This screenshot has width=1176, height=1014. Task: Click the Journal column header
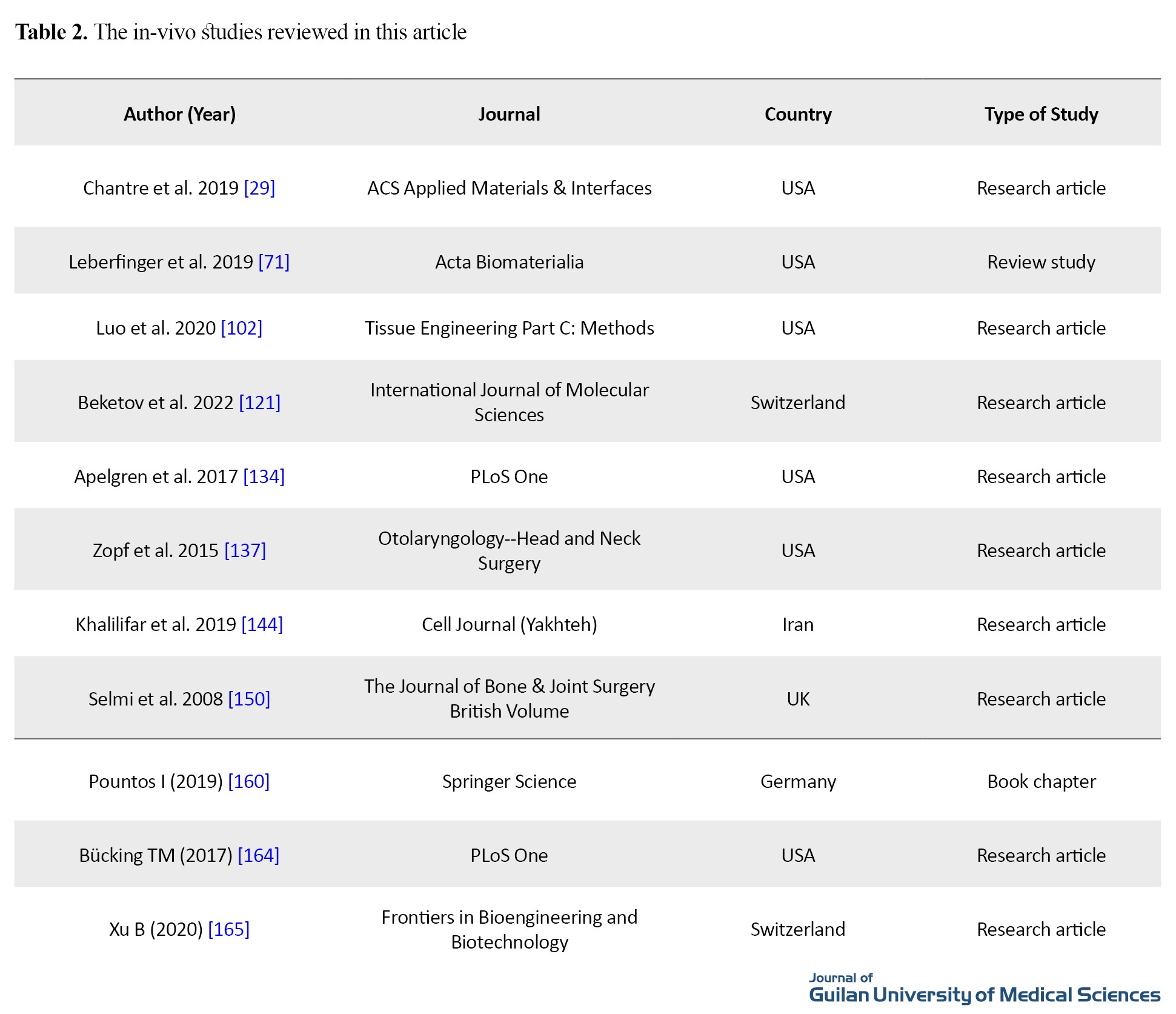(x=509, y=114)
